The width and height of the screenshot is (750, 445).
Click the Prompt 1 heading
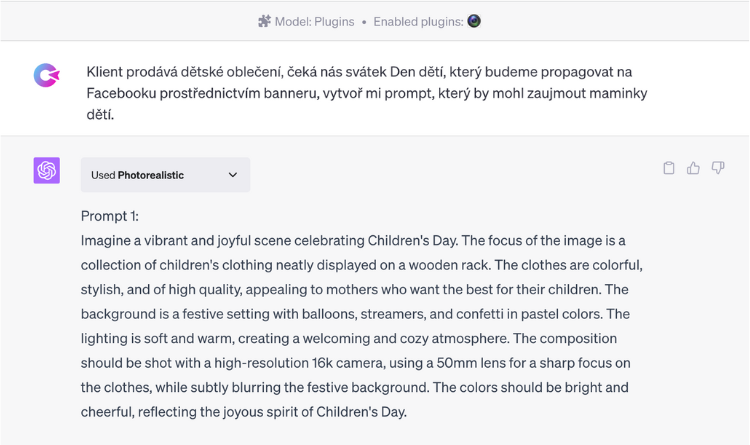tap(110, 216)
